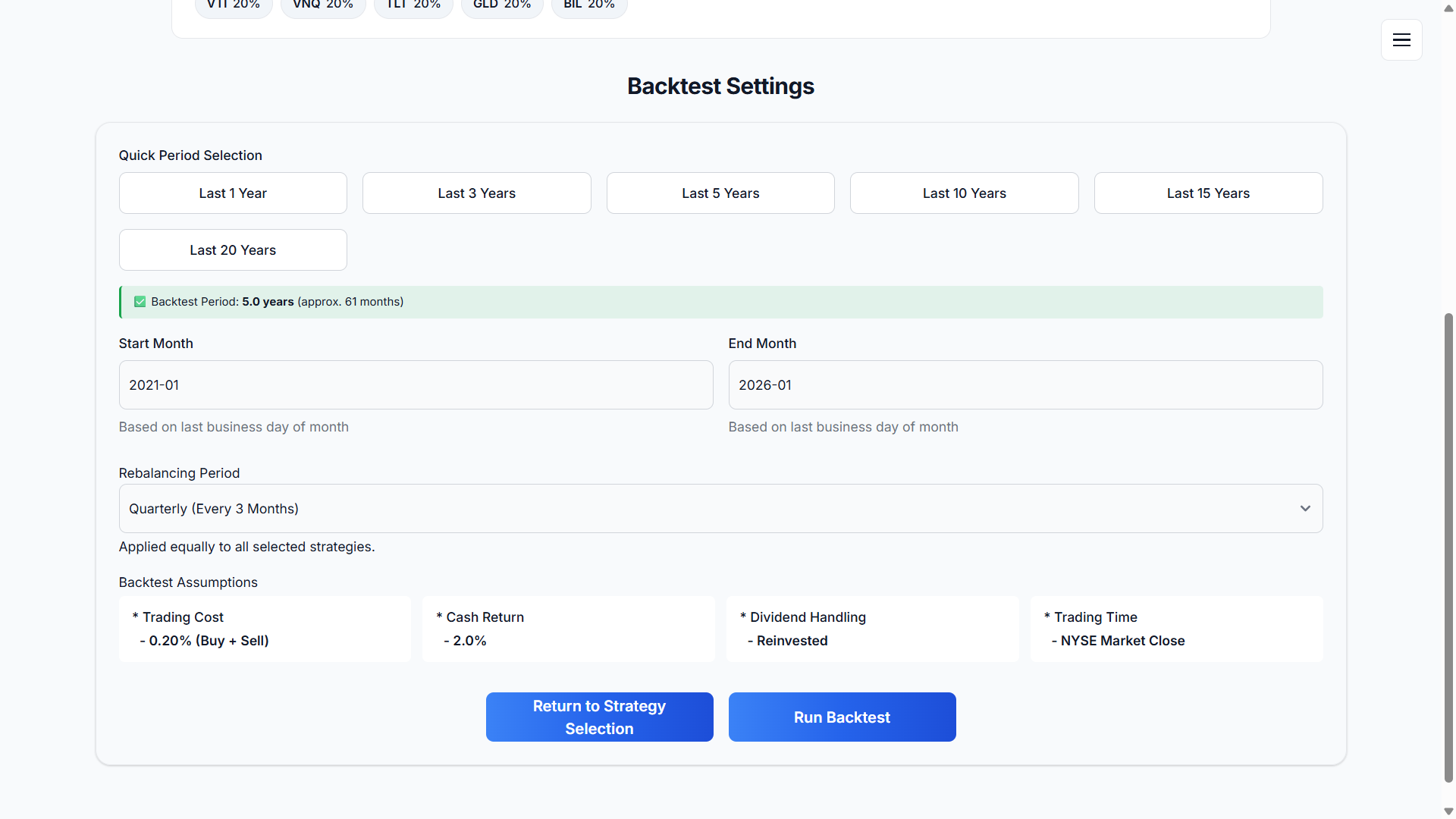The height and width of the screenshot is (819, 1456).
Task: Select the Last 20 Years period
Action: tap(232, 249)
